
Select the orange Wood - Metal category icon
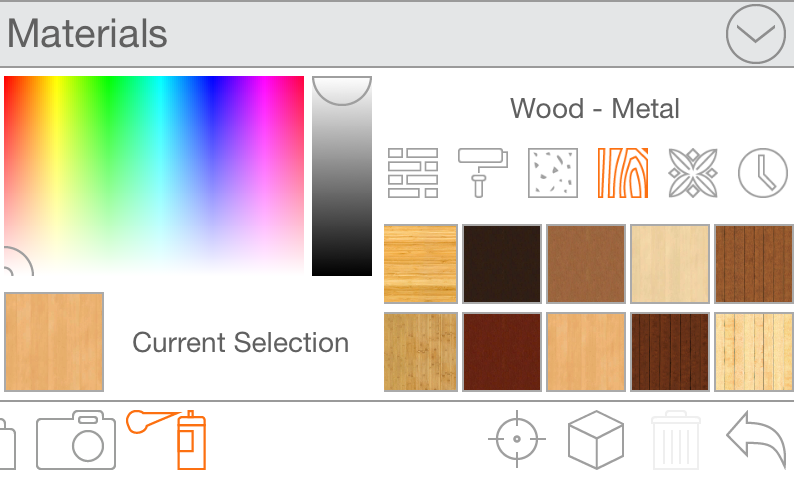623,173
